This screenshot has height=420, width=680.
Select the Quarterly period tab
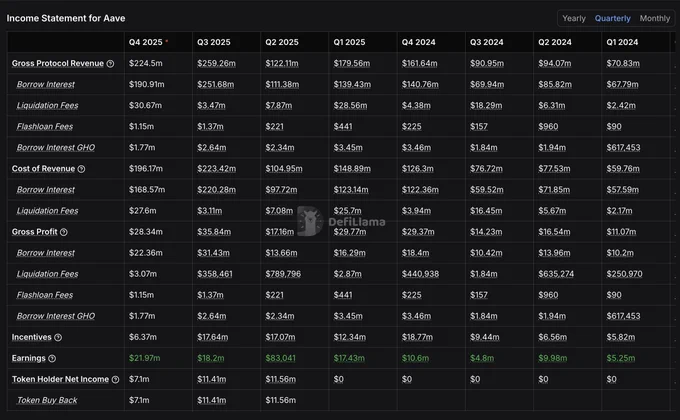pos(612,18)
